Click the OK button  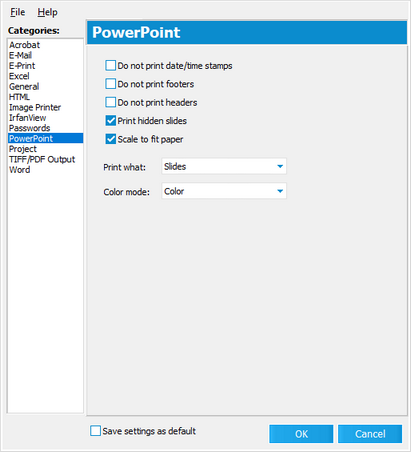pyautogui.click(x=301, y=434)
